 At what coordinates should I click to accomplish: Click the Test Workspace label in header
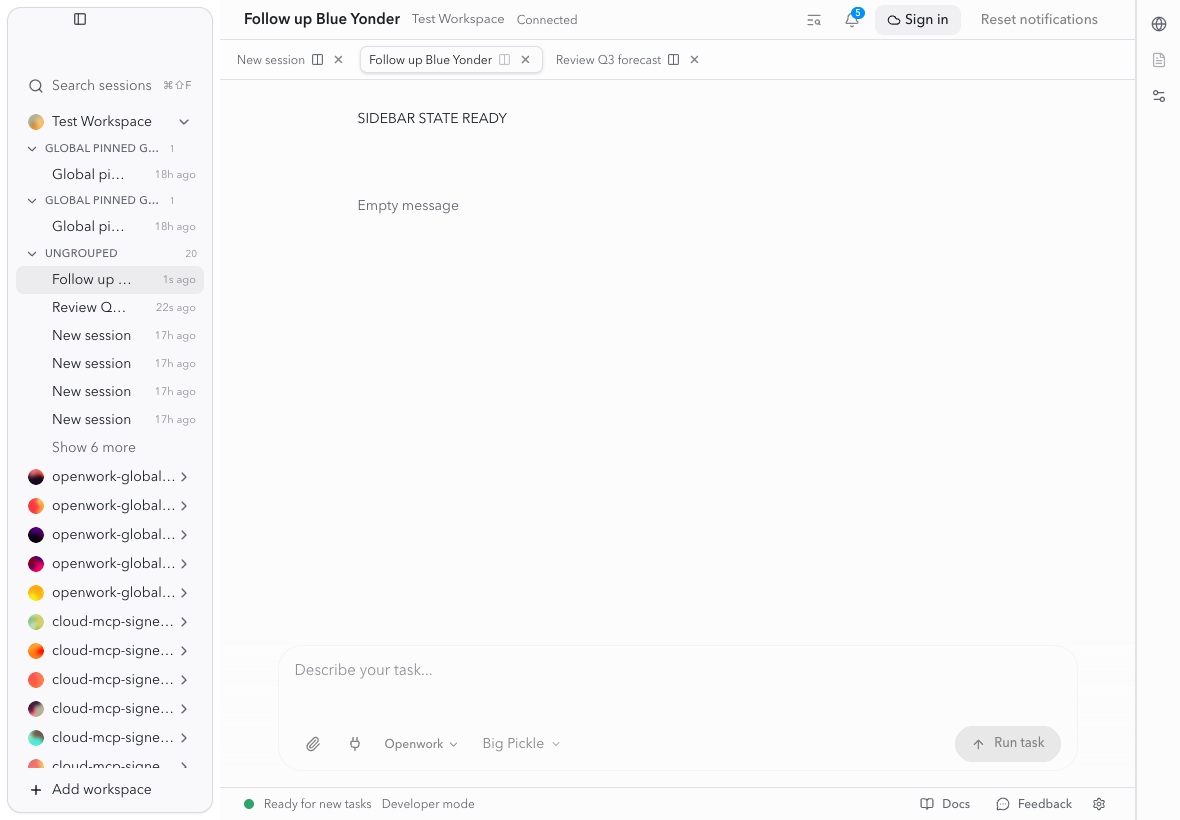click(x=458, y=20)
